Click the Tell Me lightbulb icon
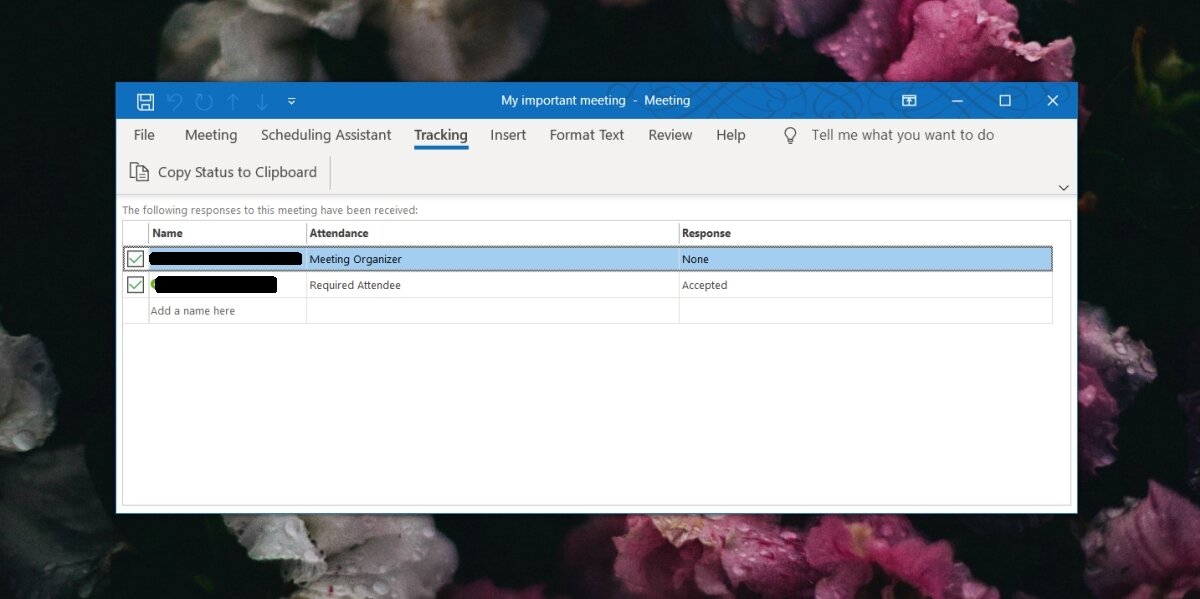The width and height of the screenshot is (1200, 599). coord(789,135)
